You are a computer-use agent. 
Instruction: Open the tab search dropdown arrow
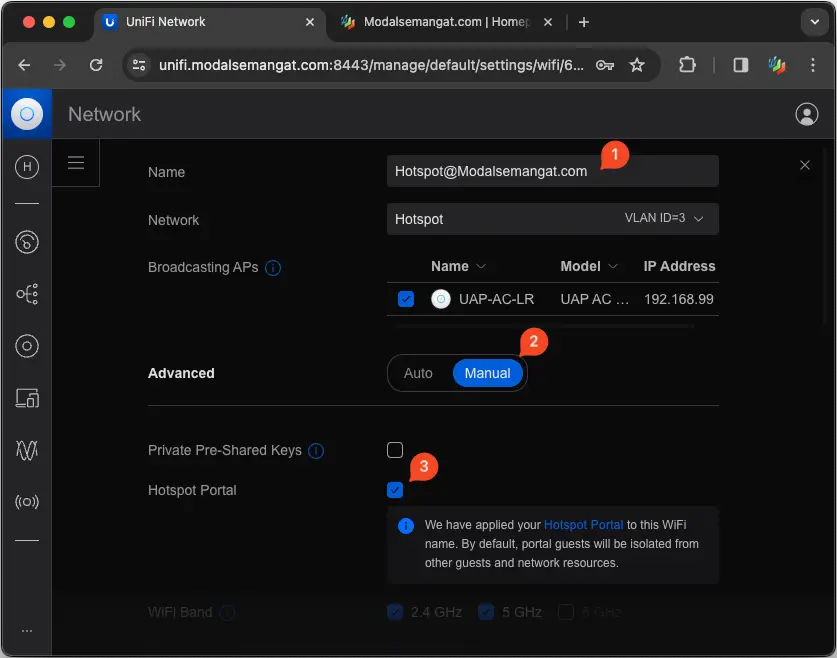click(815, 22)
